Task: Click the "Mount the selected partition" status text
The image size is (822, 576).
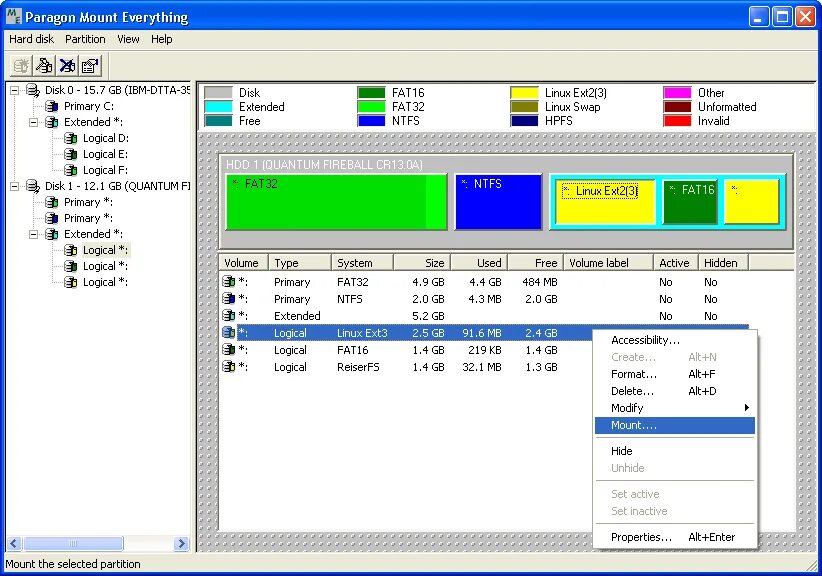Action: click(x=73, y=564)
